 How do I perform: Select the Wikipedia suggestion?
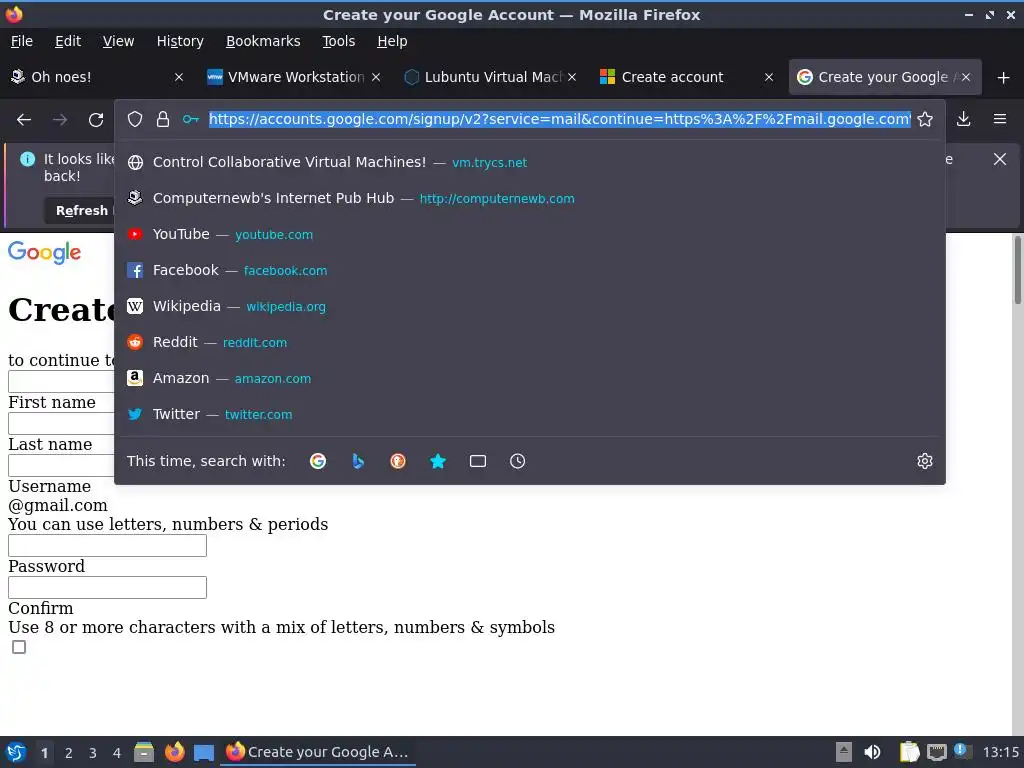point(530,306)
